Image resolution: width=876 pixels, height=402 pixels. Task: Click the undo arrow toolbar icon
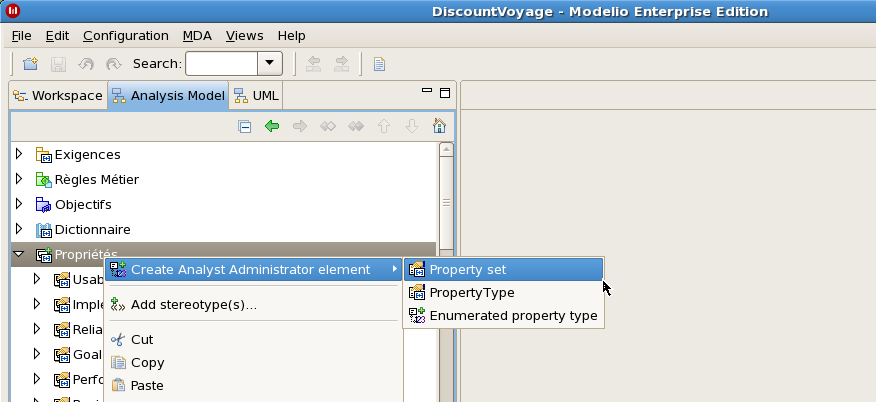[85, 64]
